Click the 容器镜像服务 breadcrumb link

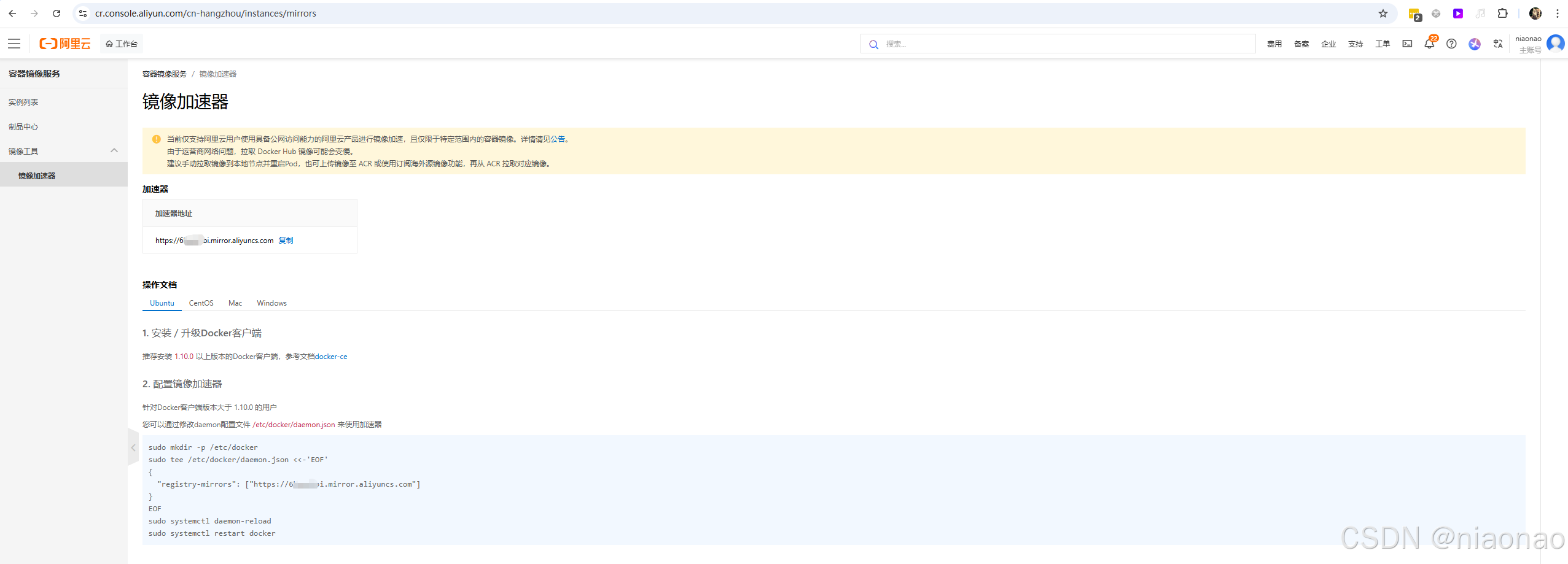click(165, 74)
